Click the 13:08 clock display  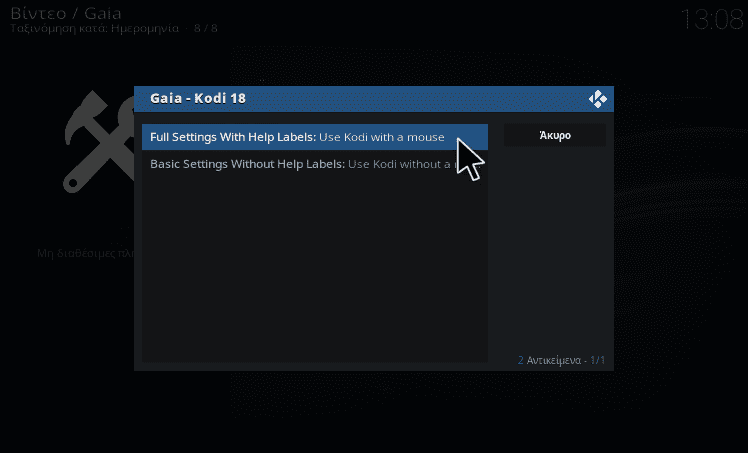711,20
